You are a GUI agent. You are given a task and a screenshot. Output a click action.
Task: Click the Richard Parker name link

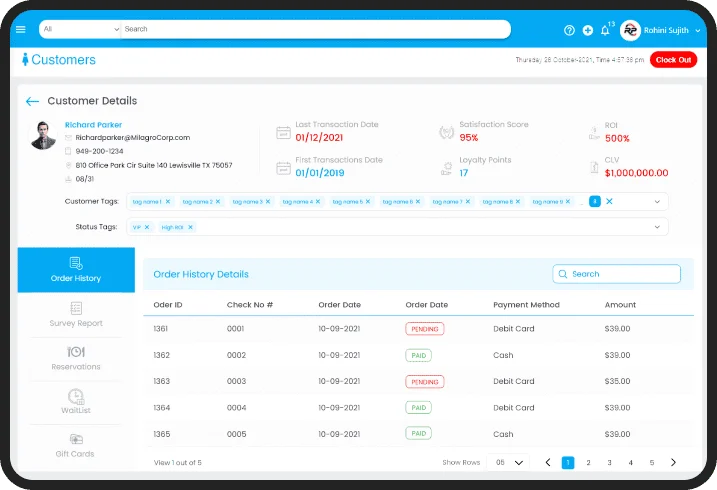pyautogui.click(x=93, y=125)
